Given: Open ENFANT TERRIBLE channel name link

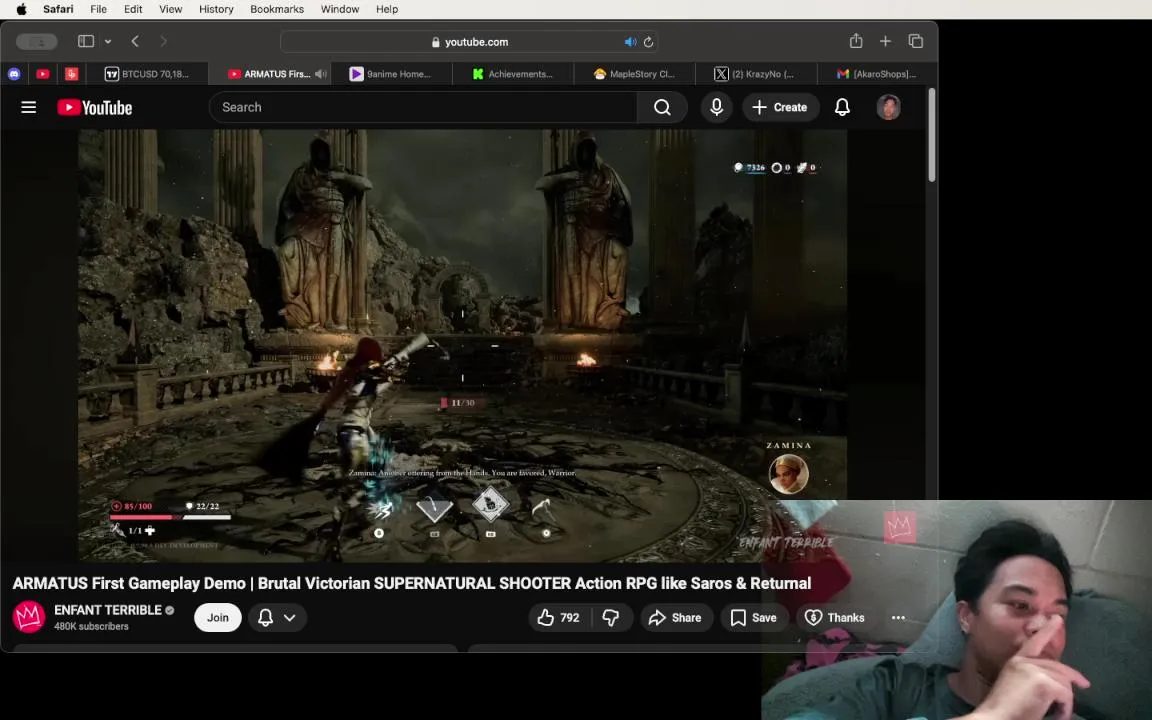Looking at the screenshot, I should (107, 610).
